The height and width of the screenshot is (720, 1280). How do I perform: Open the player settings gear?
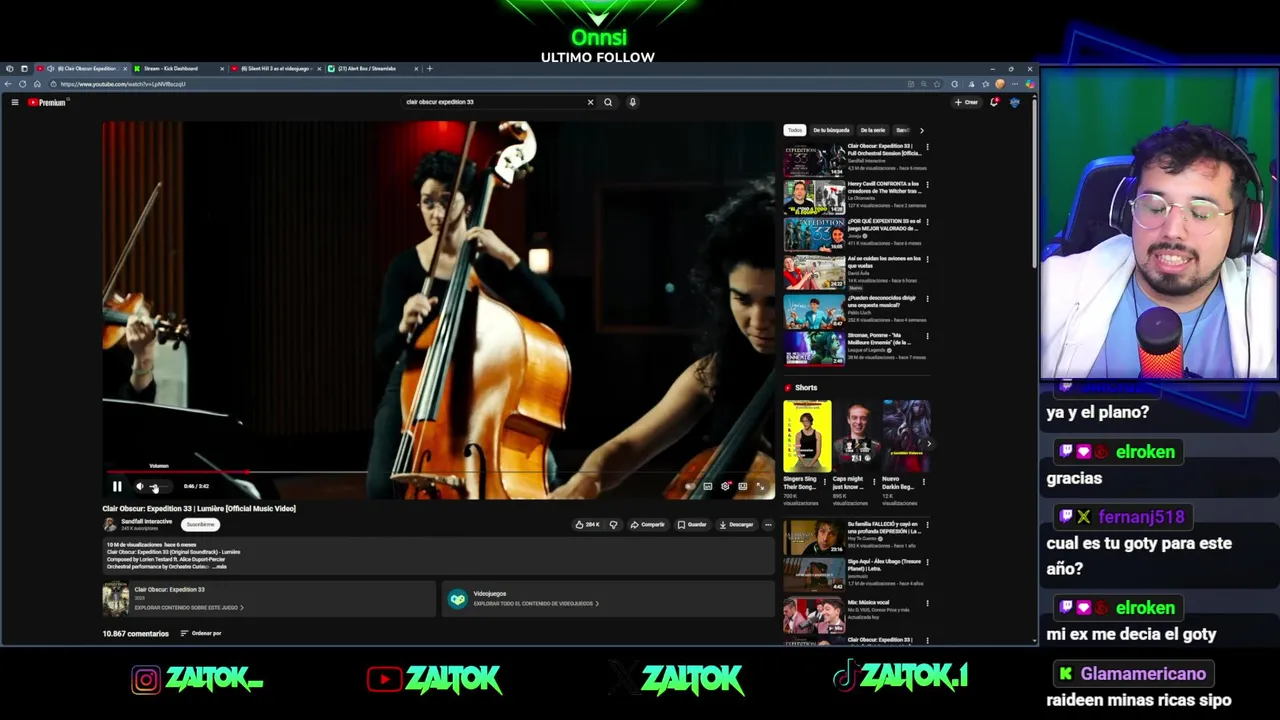(726, 487)
